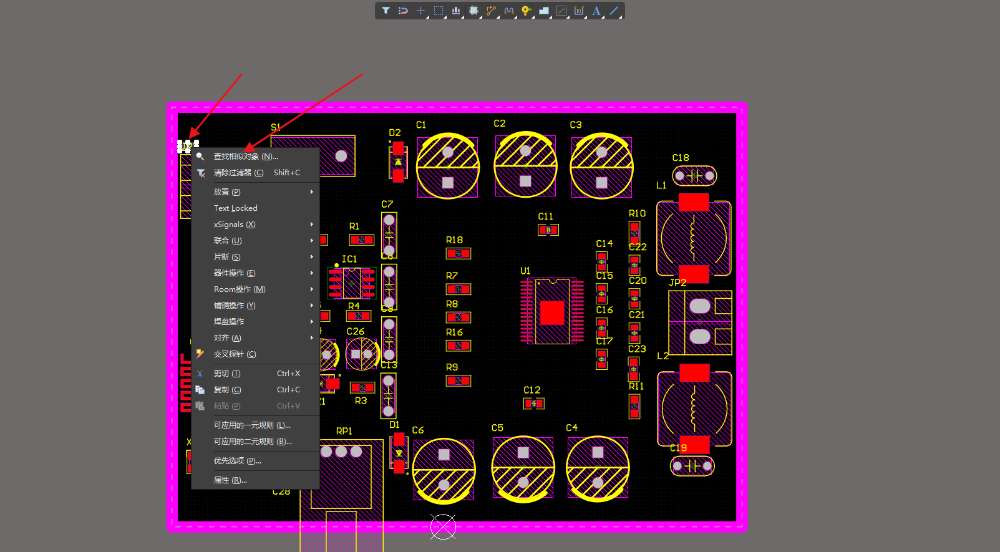Open 可应用的二元规则 (B) entry
The image size is (1000, 552).
click(255, 441)
